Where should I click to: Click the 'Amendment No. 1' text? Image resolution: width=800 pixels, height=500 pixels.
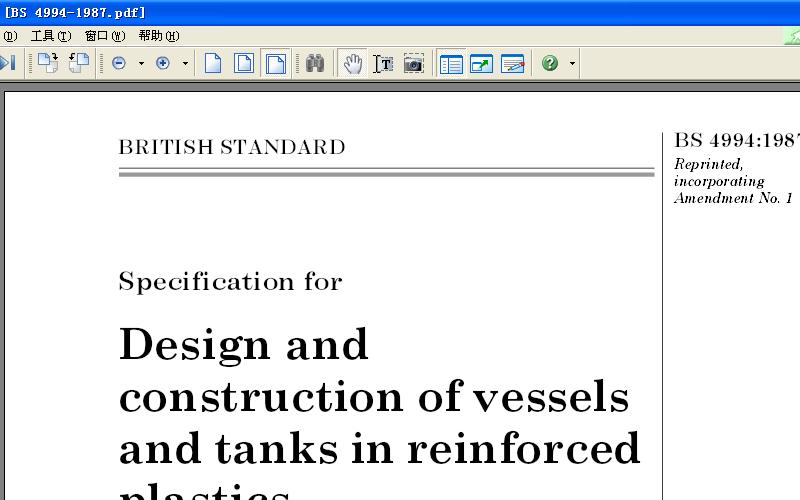point(733,198)
